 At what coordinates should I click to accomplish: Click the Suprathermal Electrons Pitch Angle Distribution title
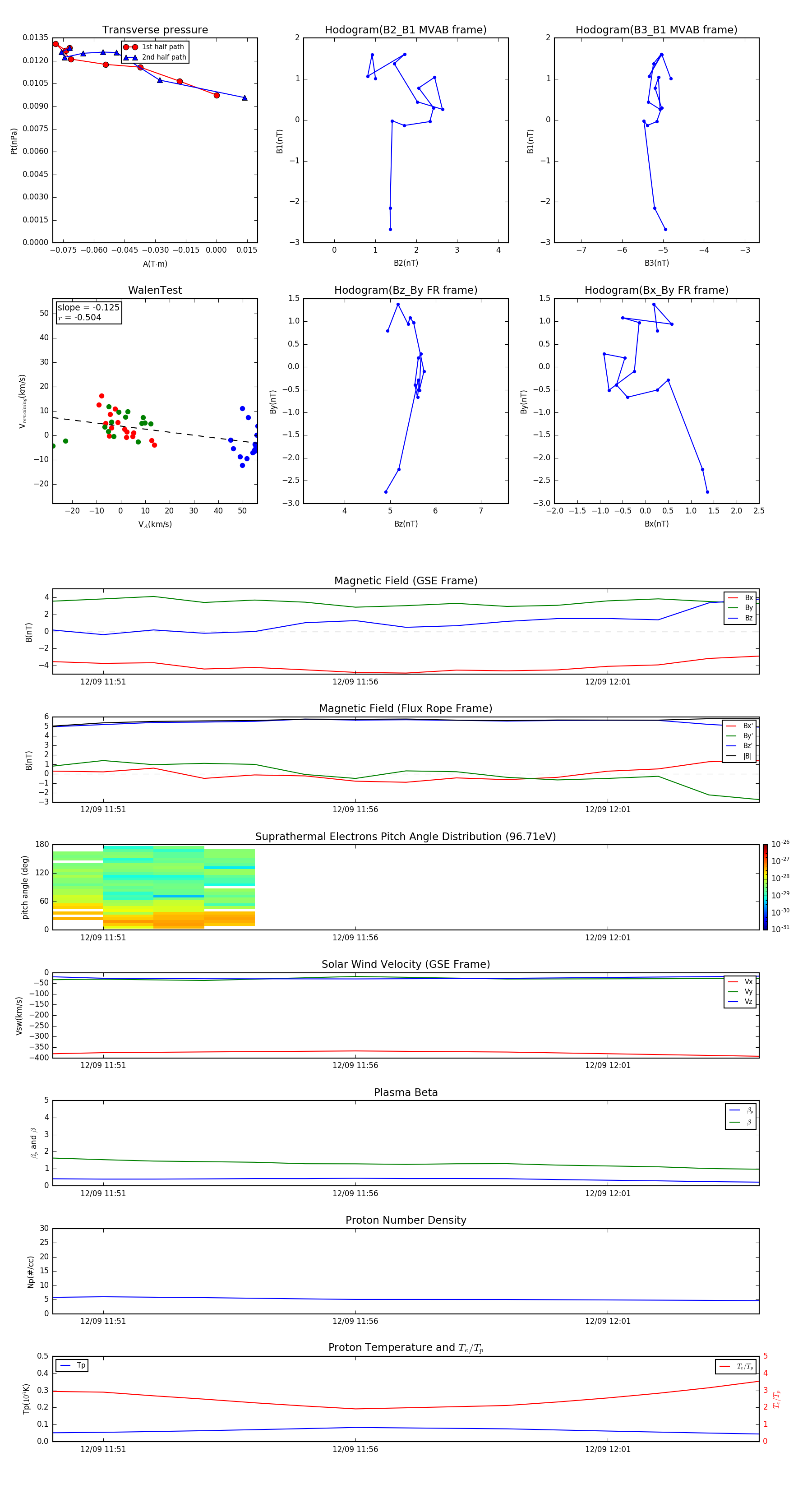coord(406,837)
